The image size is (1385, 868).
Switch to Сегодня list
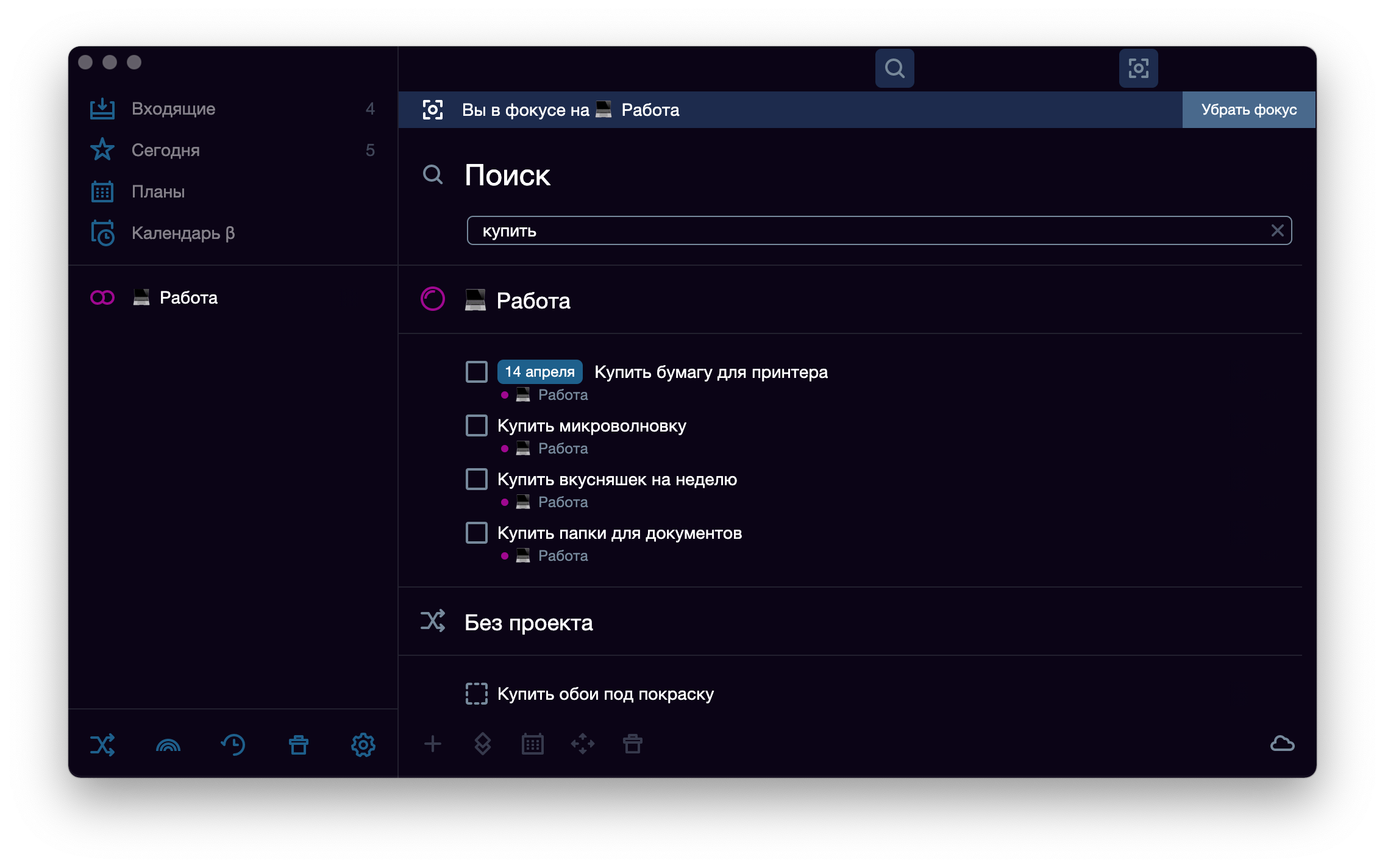click(x=233, y=151)
